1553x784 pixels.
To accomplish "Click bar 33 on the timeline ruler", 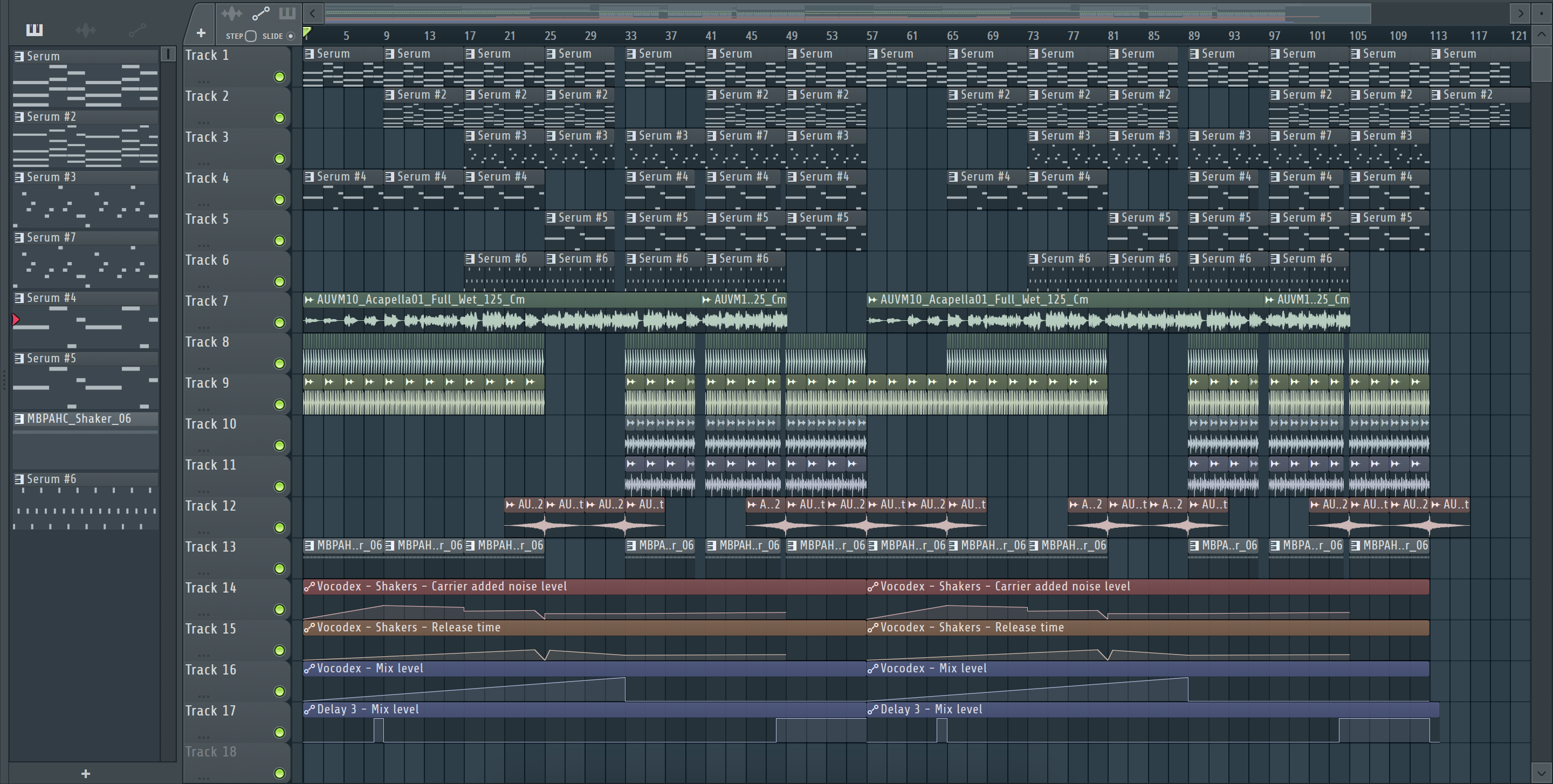I will pos(630,36).
